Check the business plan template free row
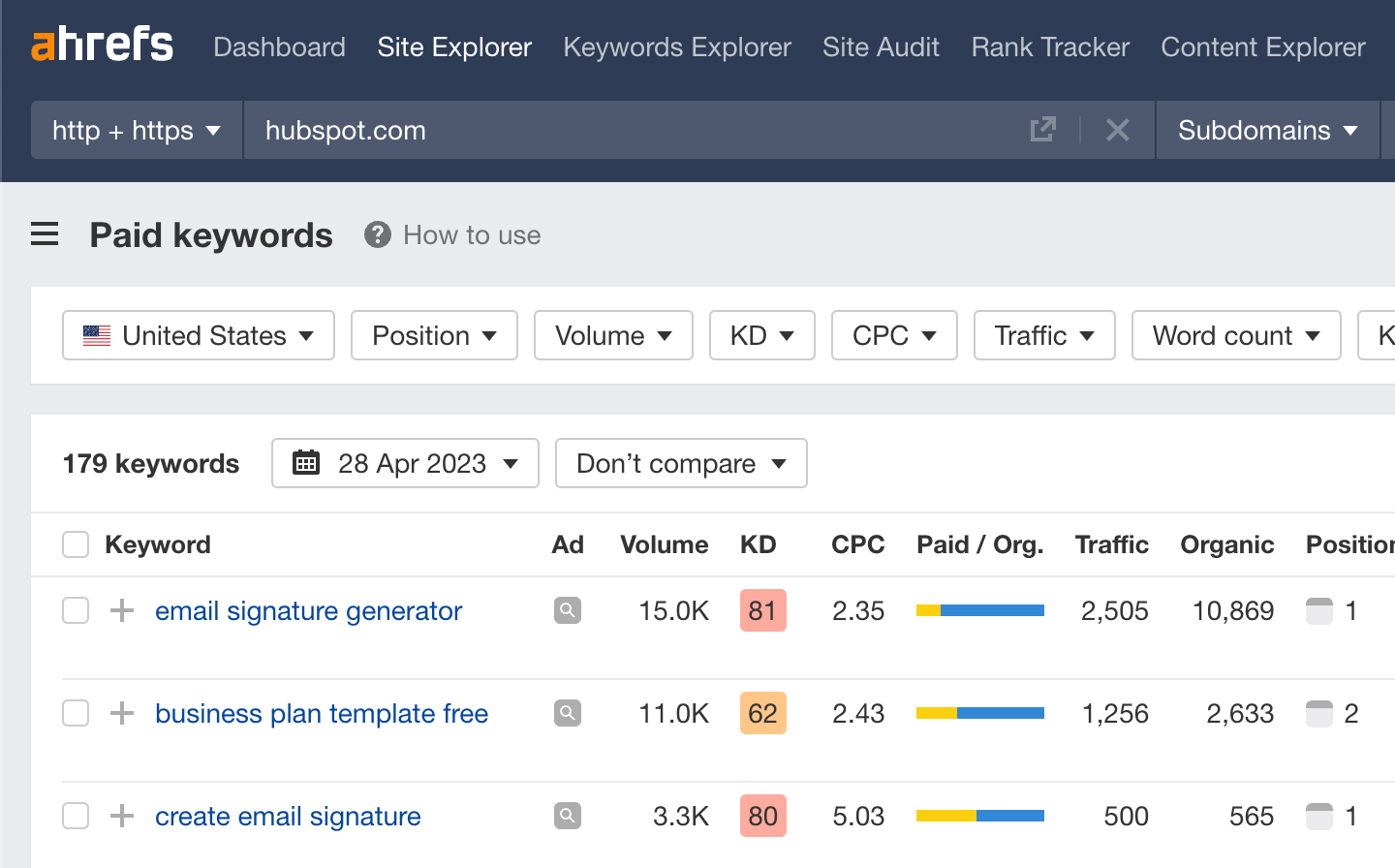Viewport: 1395px width, 868px height. tap(75, 713)
